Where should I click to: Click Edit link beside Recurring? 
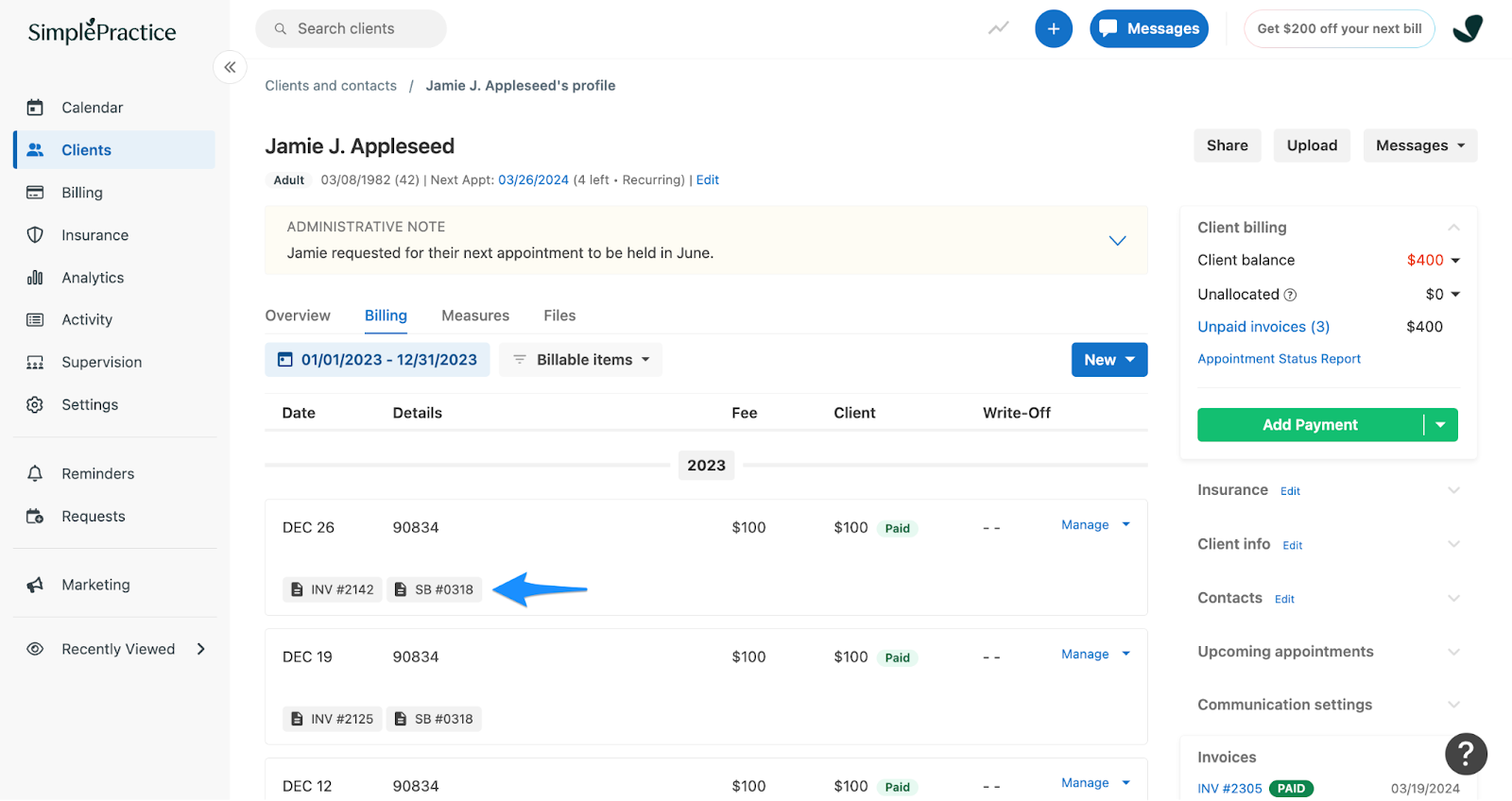click(708, 180)
